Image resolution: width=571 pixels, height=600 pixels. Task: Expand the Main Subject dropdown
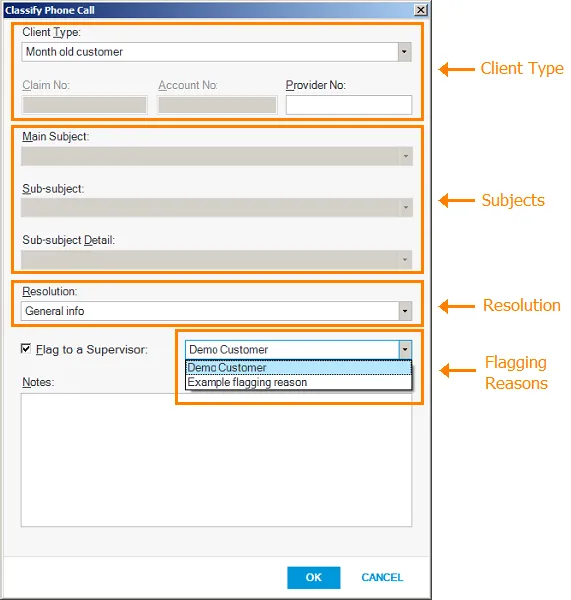click(405, 156)
